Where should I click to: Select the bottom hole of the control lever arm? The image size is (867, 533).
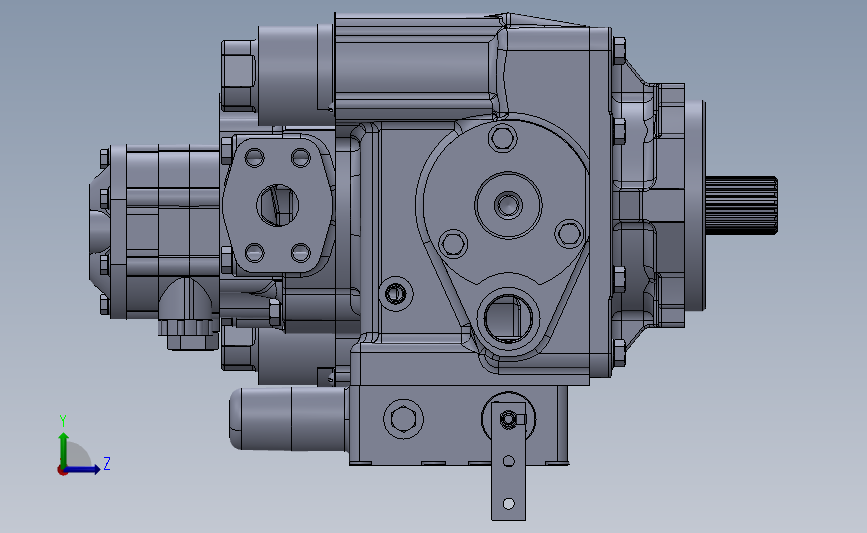[x=509, y=504]
